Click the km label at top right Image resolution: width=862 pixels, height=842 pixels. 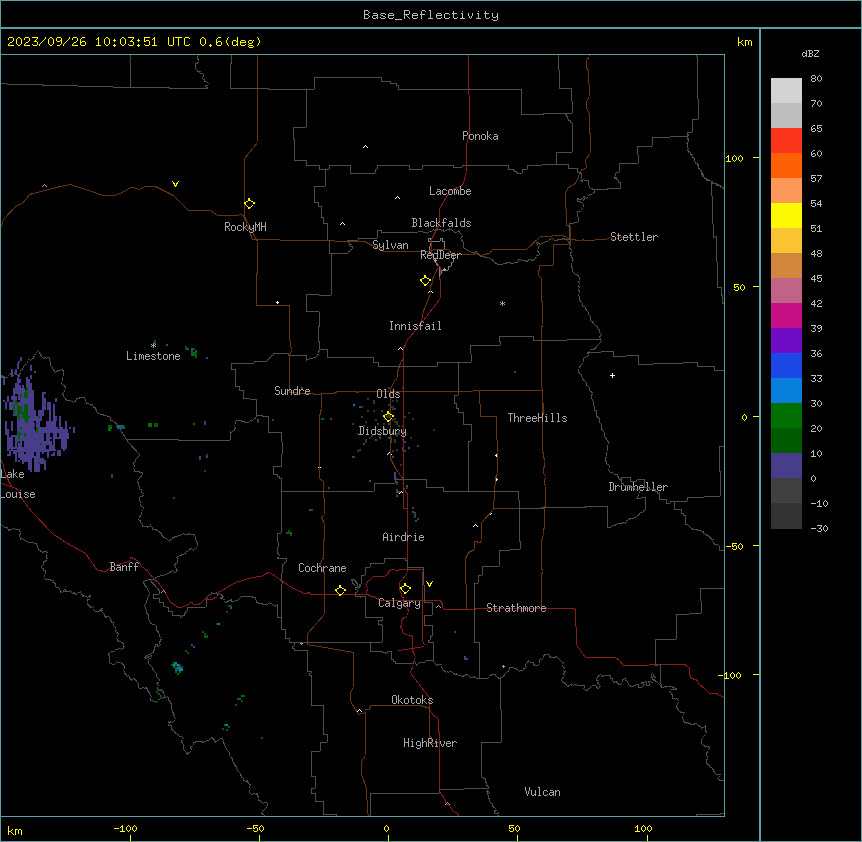[x=745, y=42]
